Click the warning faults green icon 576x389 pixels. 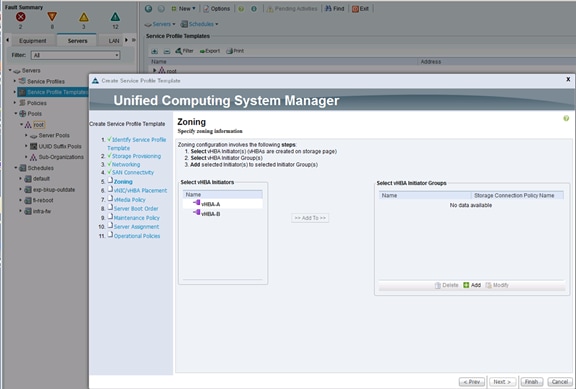115,17
